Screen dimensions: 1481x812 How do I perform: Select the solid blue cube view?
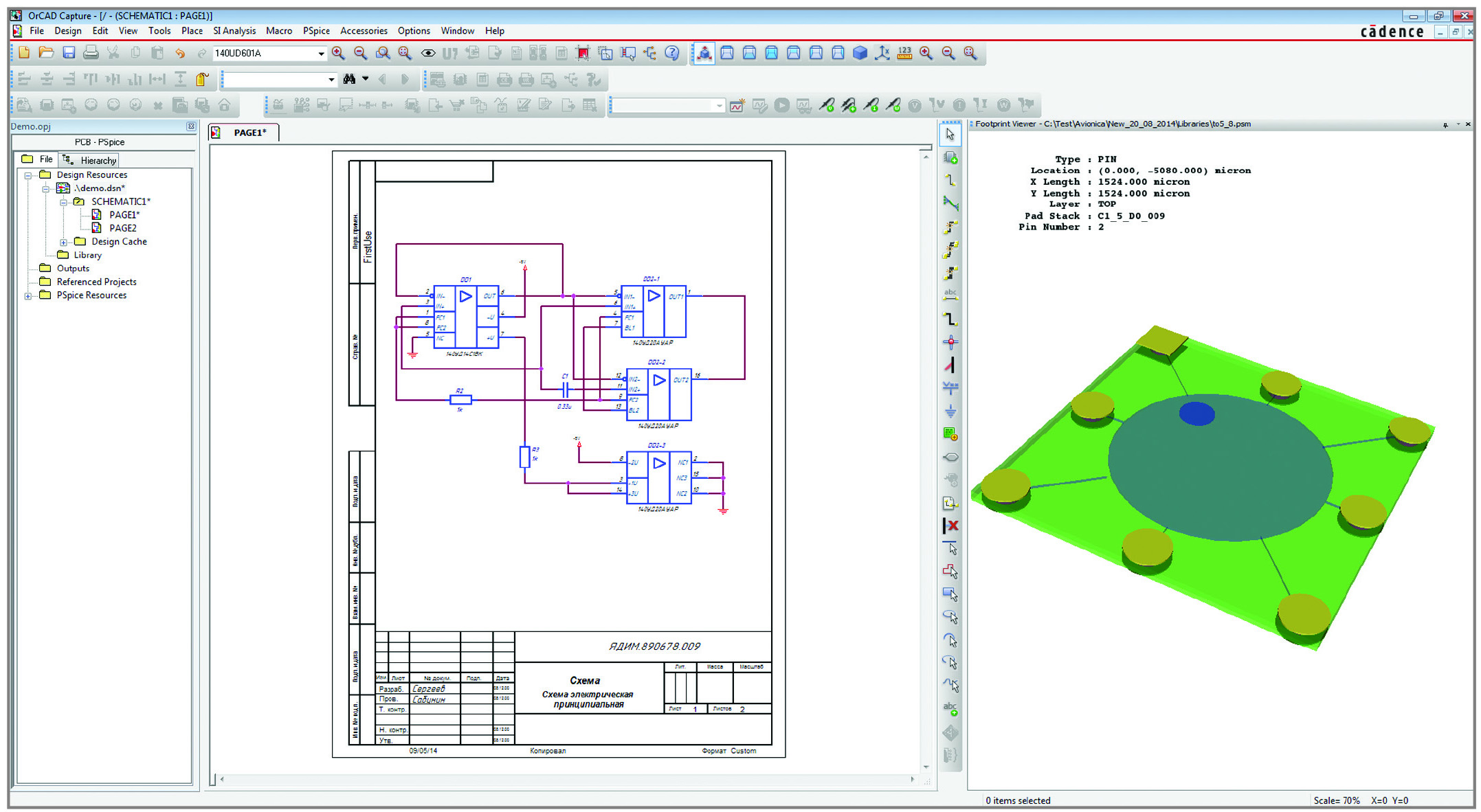(860, 53)
